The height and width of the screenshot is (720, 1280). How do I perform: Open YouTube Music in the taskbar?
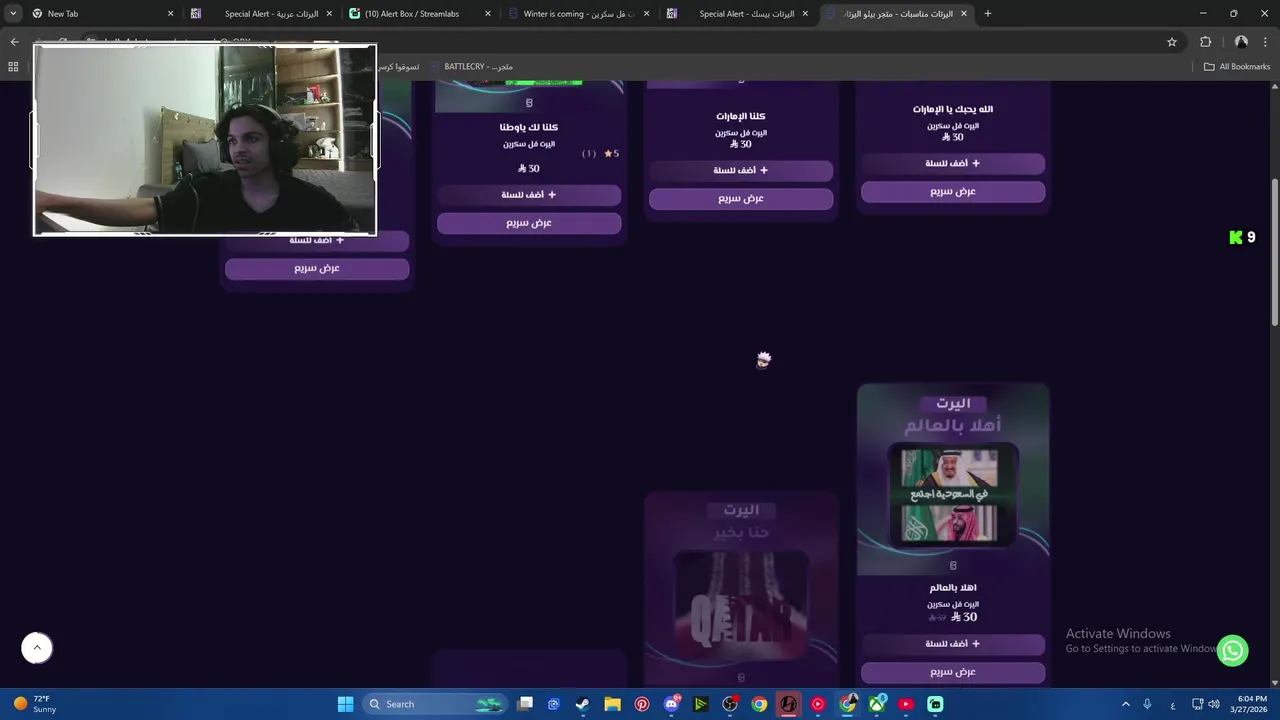click(818, 704)
